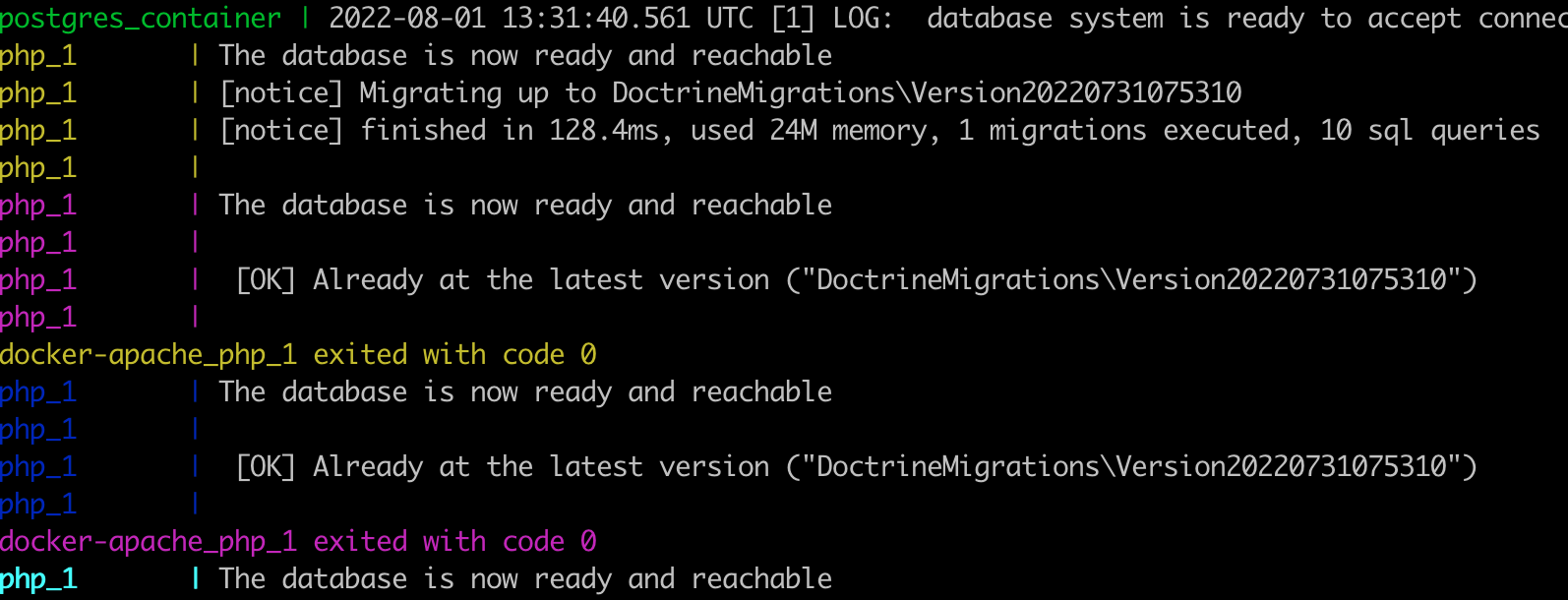Click the green postgres_container label
Image resolution: width=1568 pixels, height=600 pixels.
(x=141, y=19)
